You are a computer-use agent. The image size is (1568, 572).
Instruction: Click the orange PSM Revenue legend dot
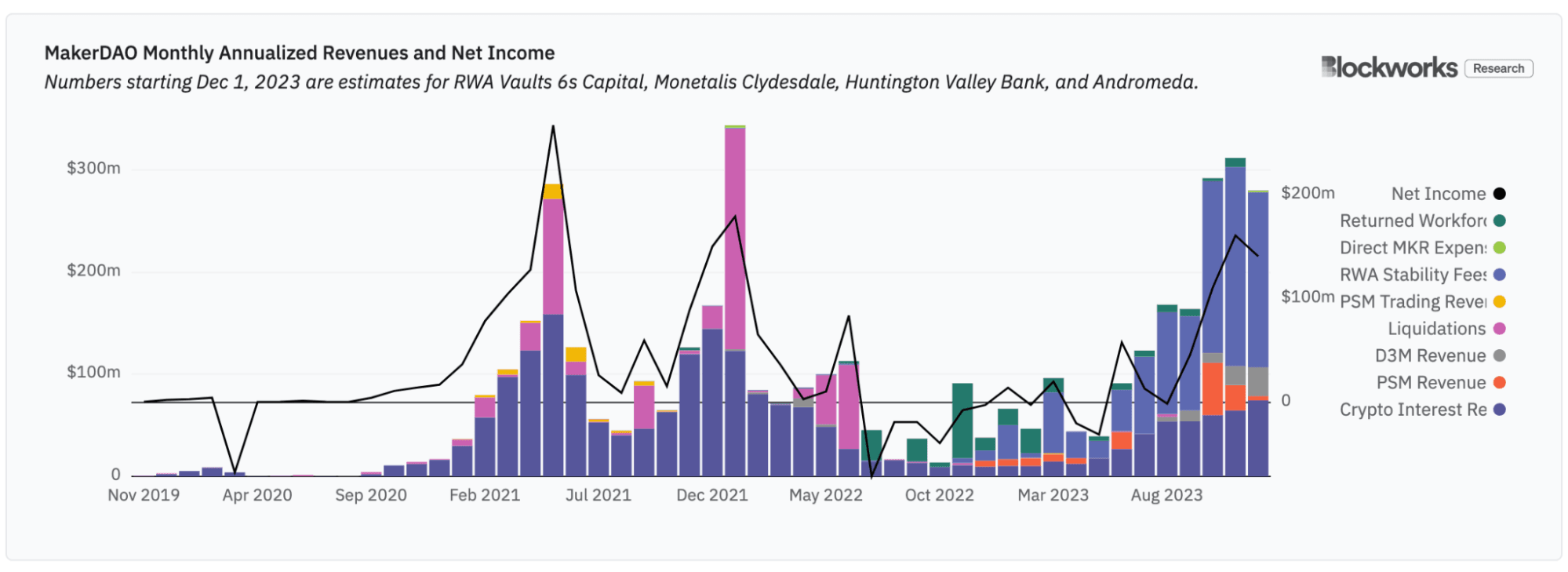tap(1499, 382)
